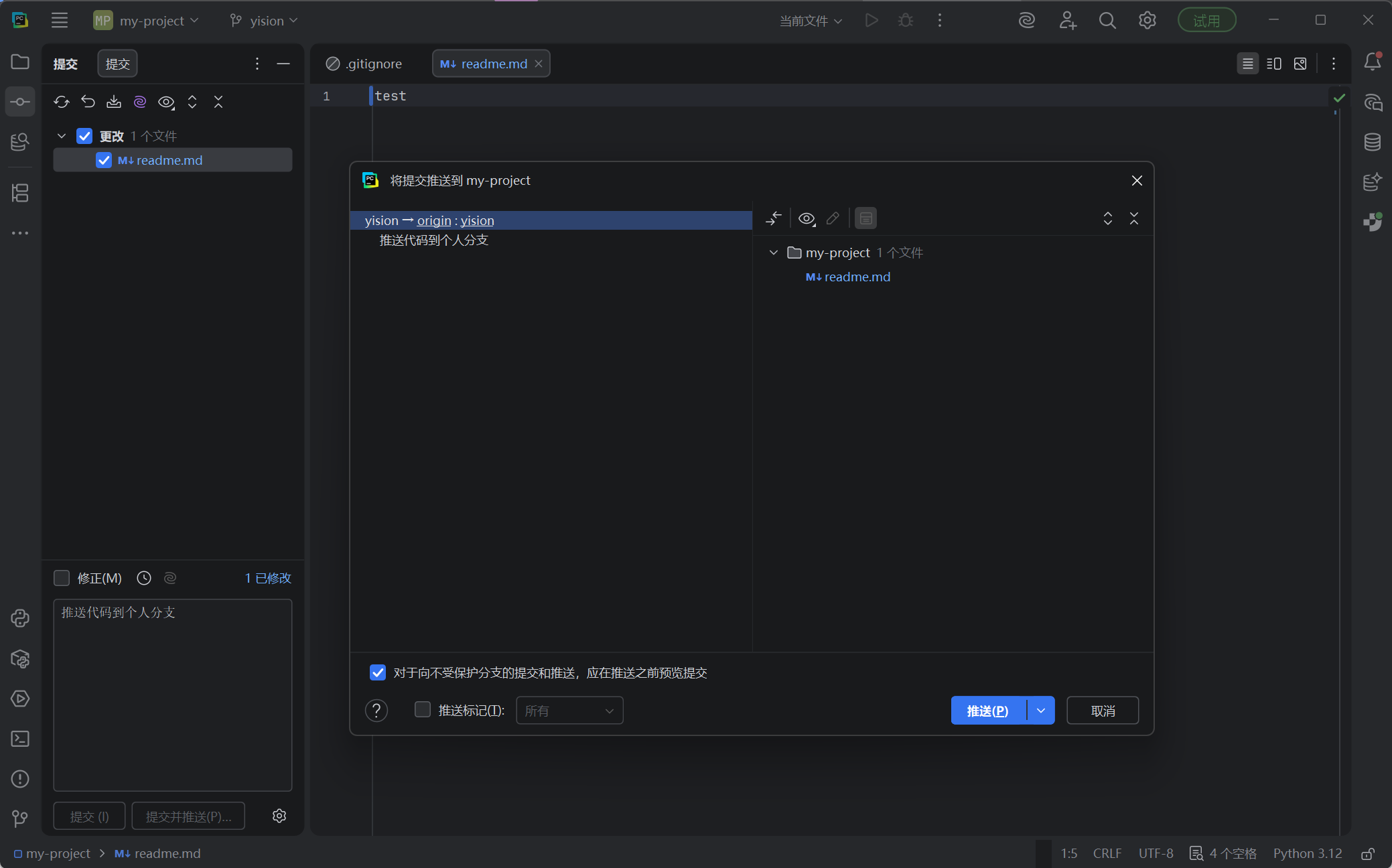Enable the Amend (修正) checkbox
The image size is (1392, 868).
click(62, 578)
